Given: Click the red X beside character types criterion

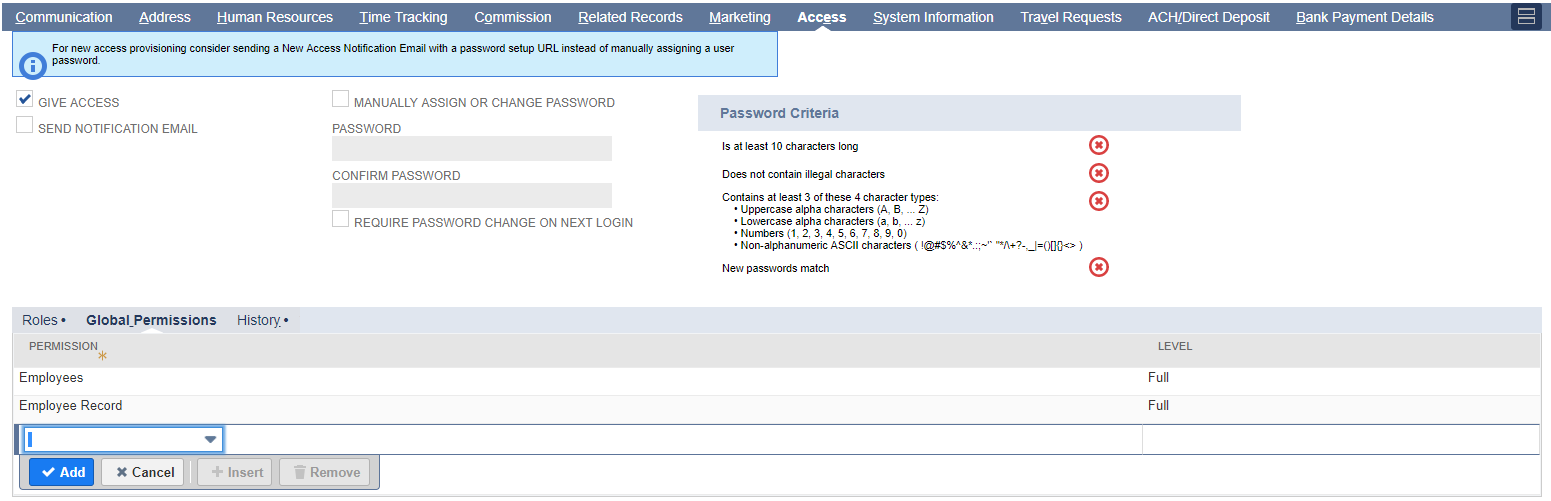Looking at the screenshot, I should 1098,201.
